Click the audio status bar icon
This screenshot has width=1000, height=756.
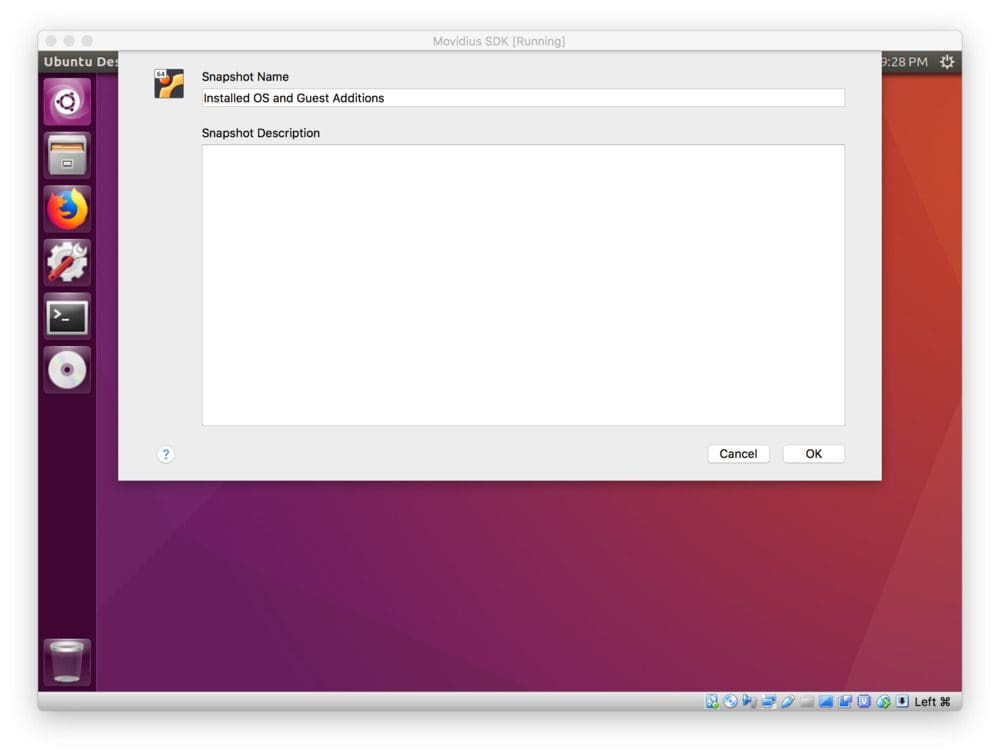point(750,702)
